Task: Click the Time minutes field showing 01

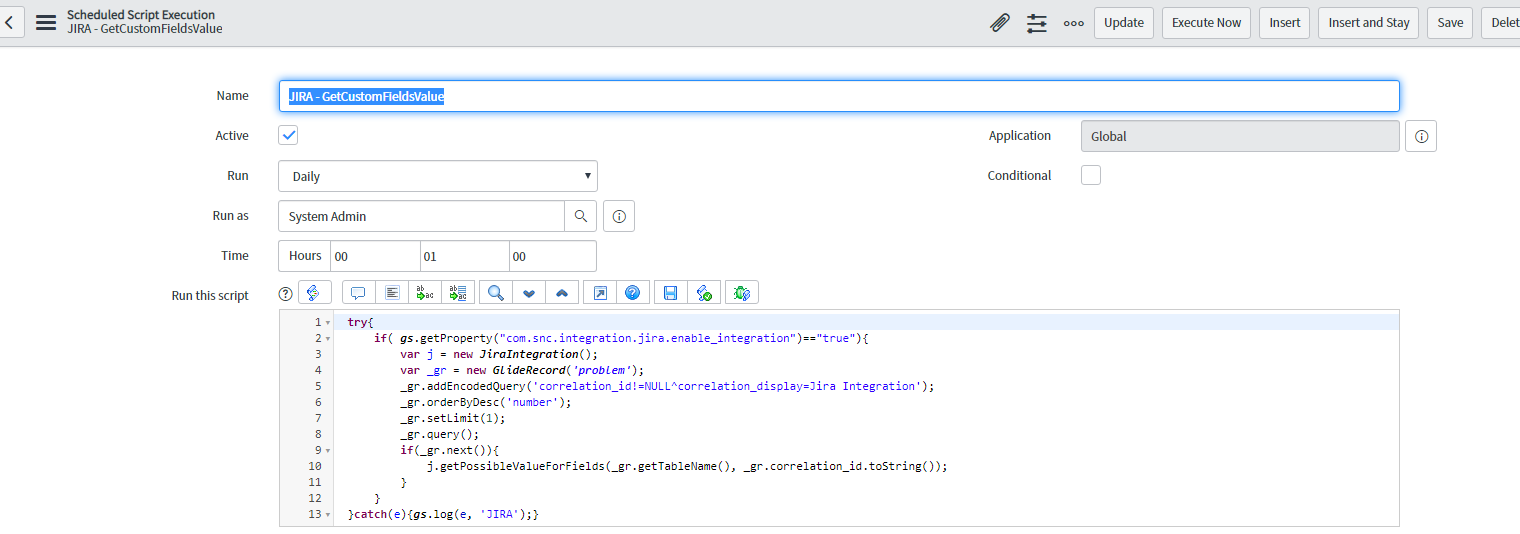Action: point(464,256)
